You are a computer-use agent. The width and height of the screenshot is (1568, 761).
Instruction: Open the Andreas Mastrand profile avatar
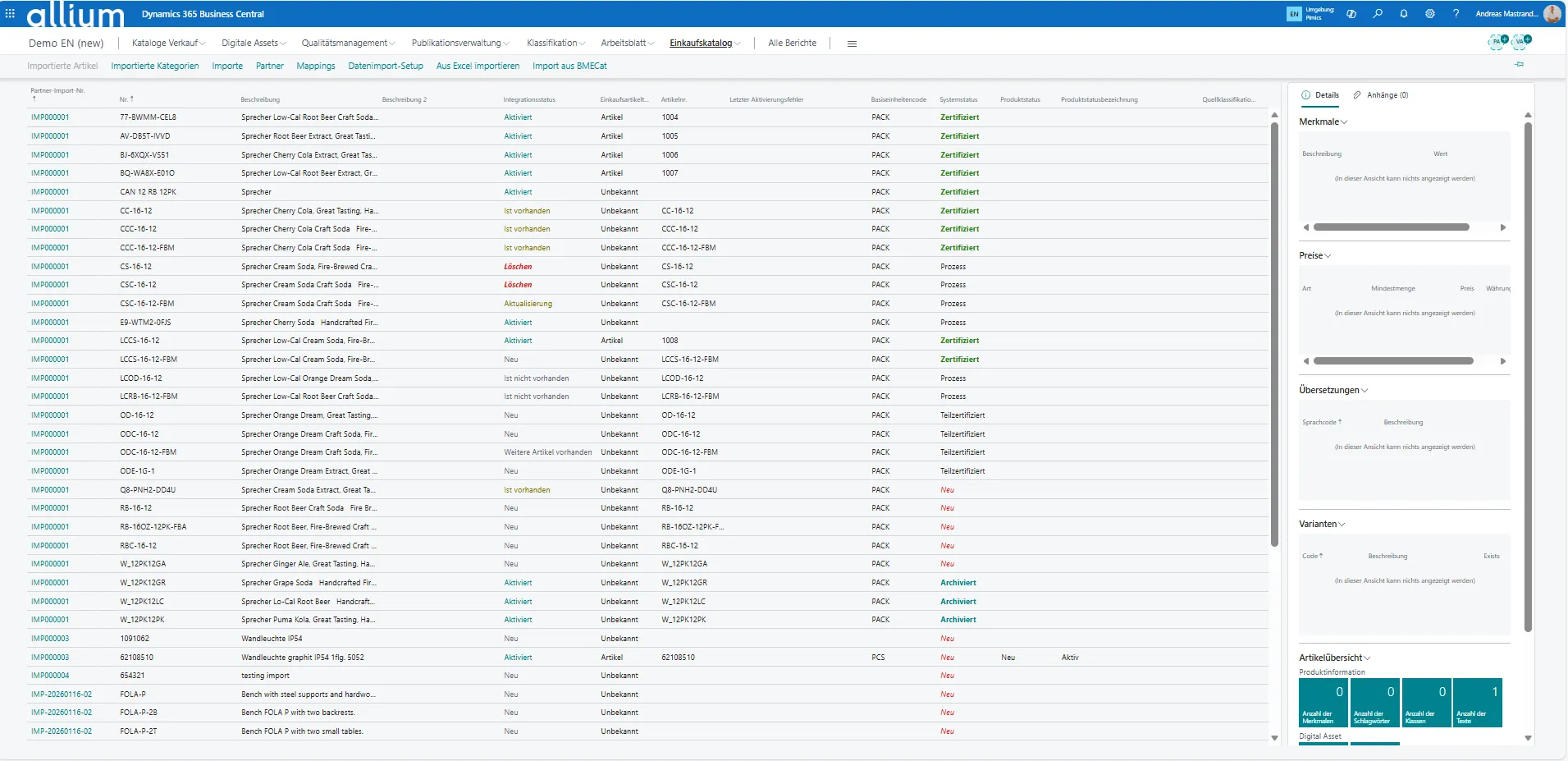(x=1552, y=14)
